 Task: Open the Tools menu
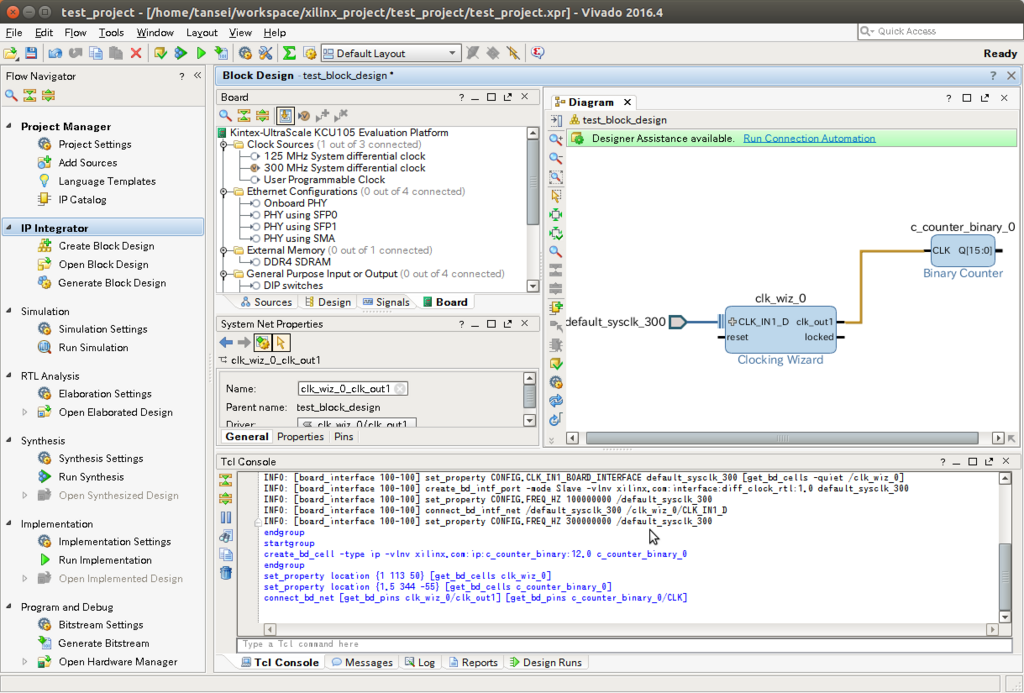(111, 33)
